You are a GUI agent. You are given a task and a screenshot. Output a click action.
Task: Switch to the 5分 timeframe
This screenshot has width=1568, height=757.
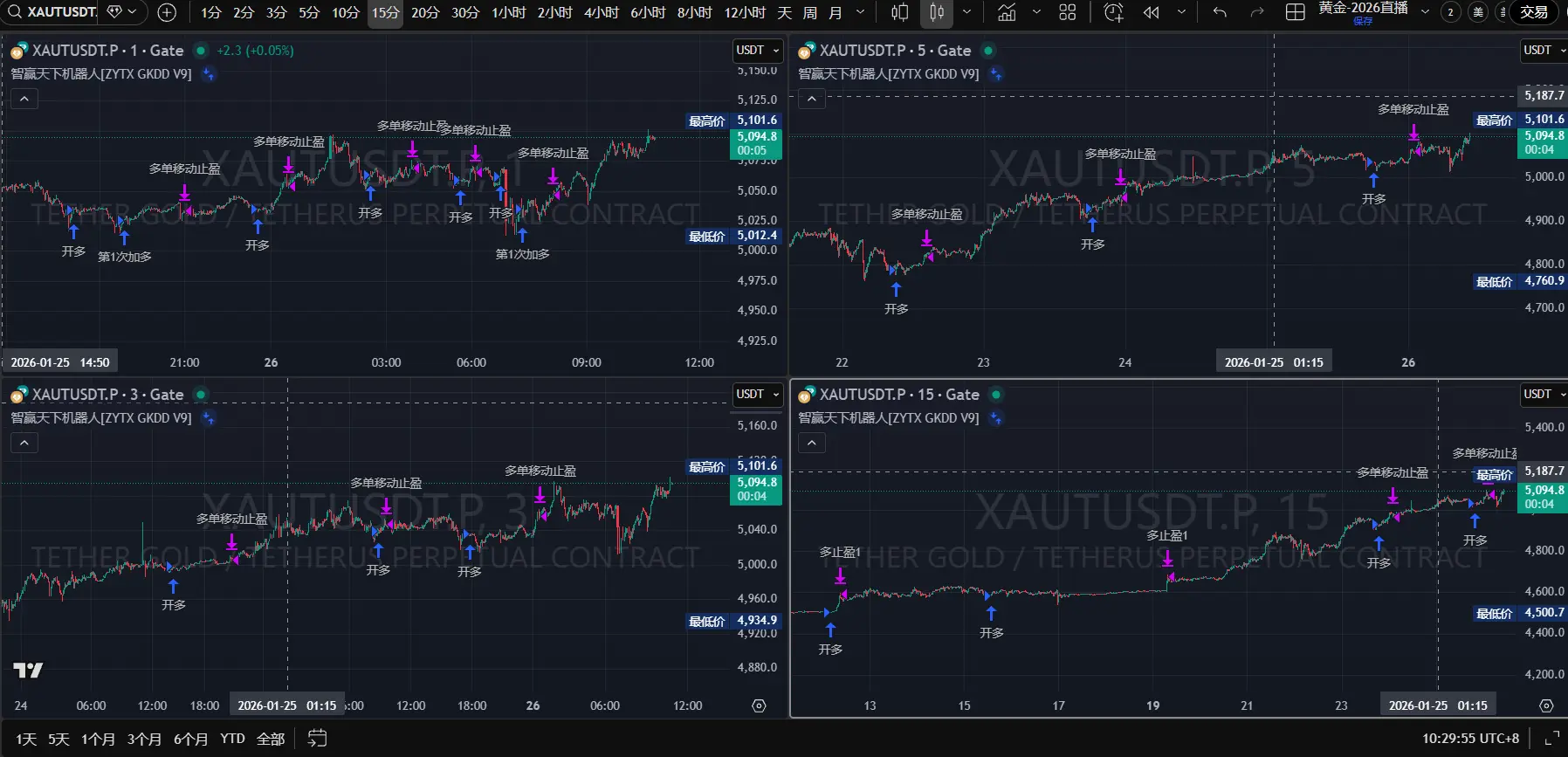click(309, 12)
